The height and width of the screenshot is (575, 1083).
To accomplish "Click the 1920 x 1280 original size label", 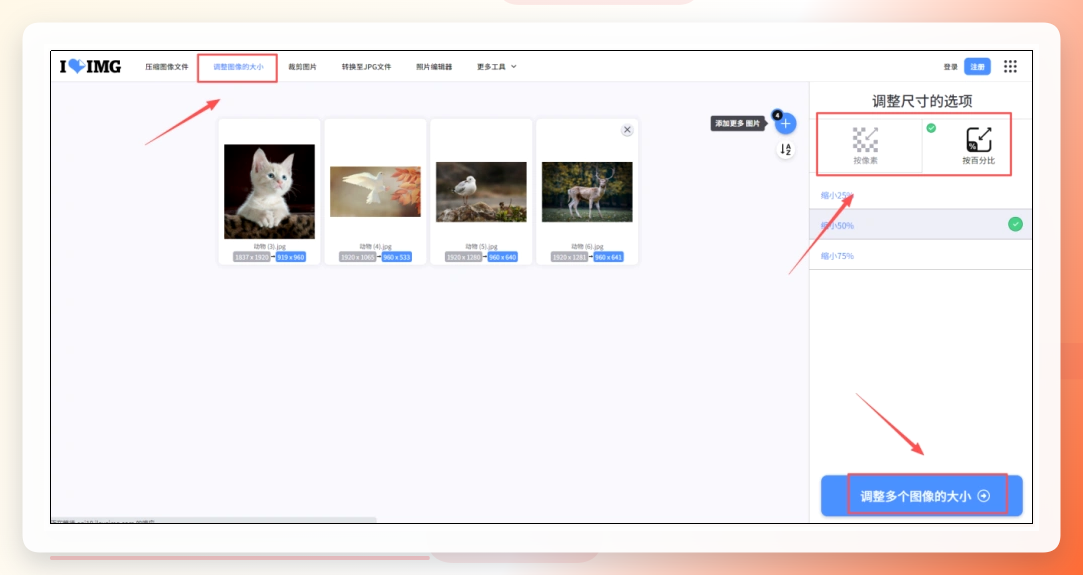I will (x=463, y=257).
